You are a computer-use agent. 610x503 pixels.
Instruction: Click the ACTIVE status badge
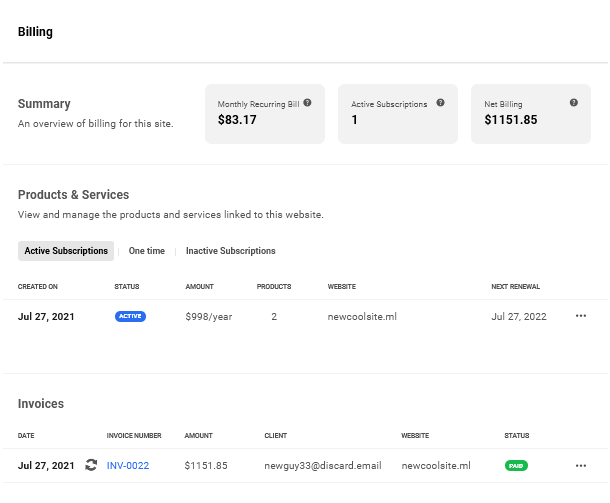point(130,316)
